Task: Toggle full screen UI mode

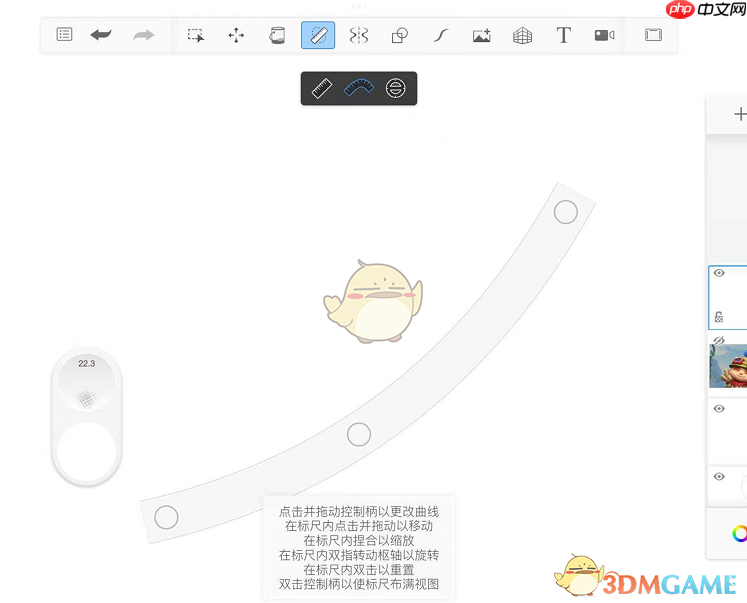Action: pos(653,35)
